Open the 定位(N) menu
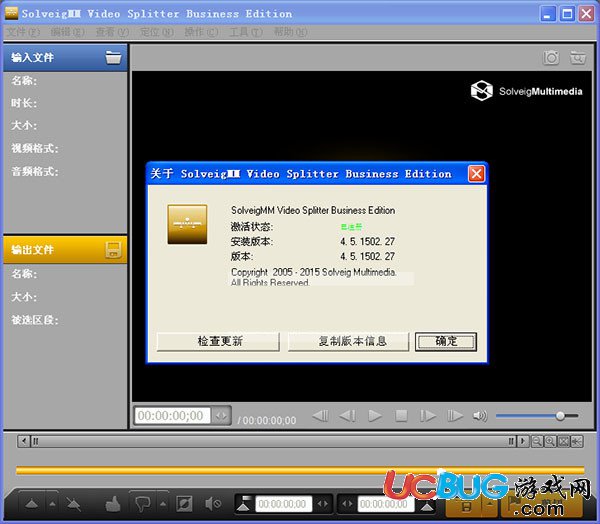 click(157, 32)
